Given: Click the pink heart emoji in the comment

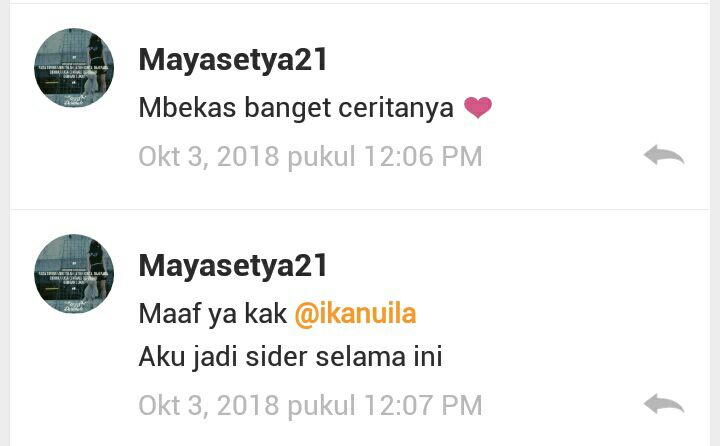Looking at the screenshot, I should coord(478,108).
